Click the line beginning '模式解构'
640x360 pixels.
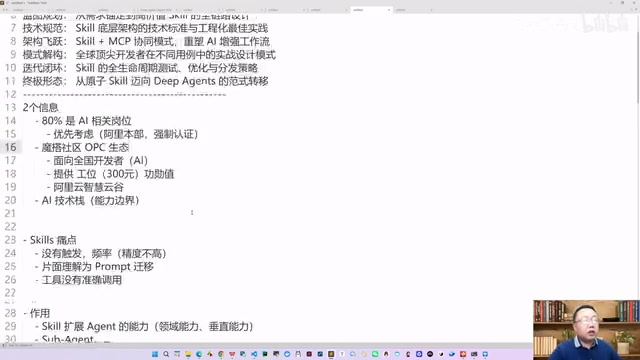tap(149, 55)
